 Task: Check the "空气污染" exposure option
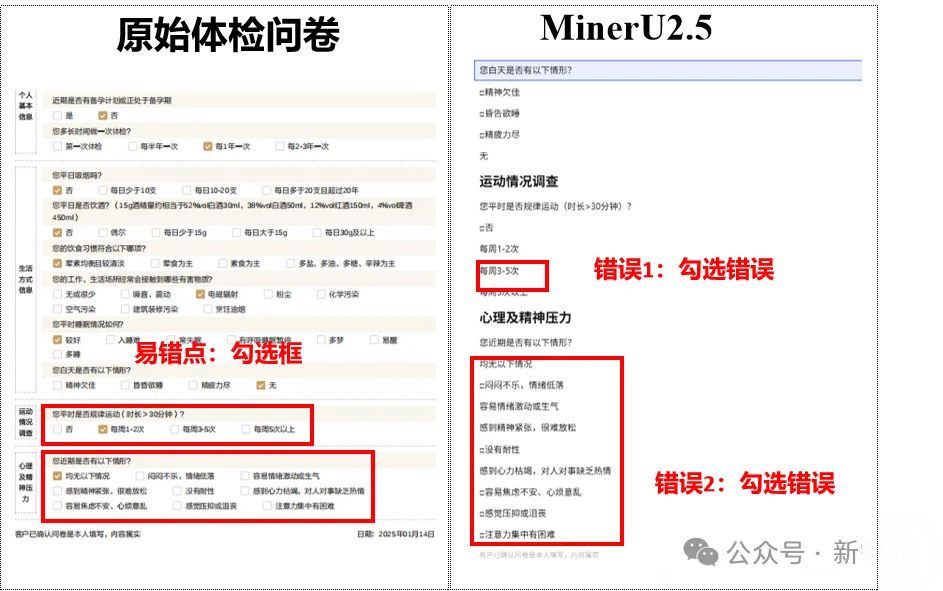pyautogui.click(x=55, y=307)
